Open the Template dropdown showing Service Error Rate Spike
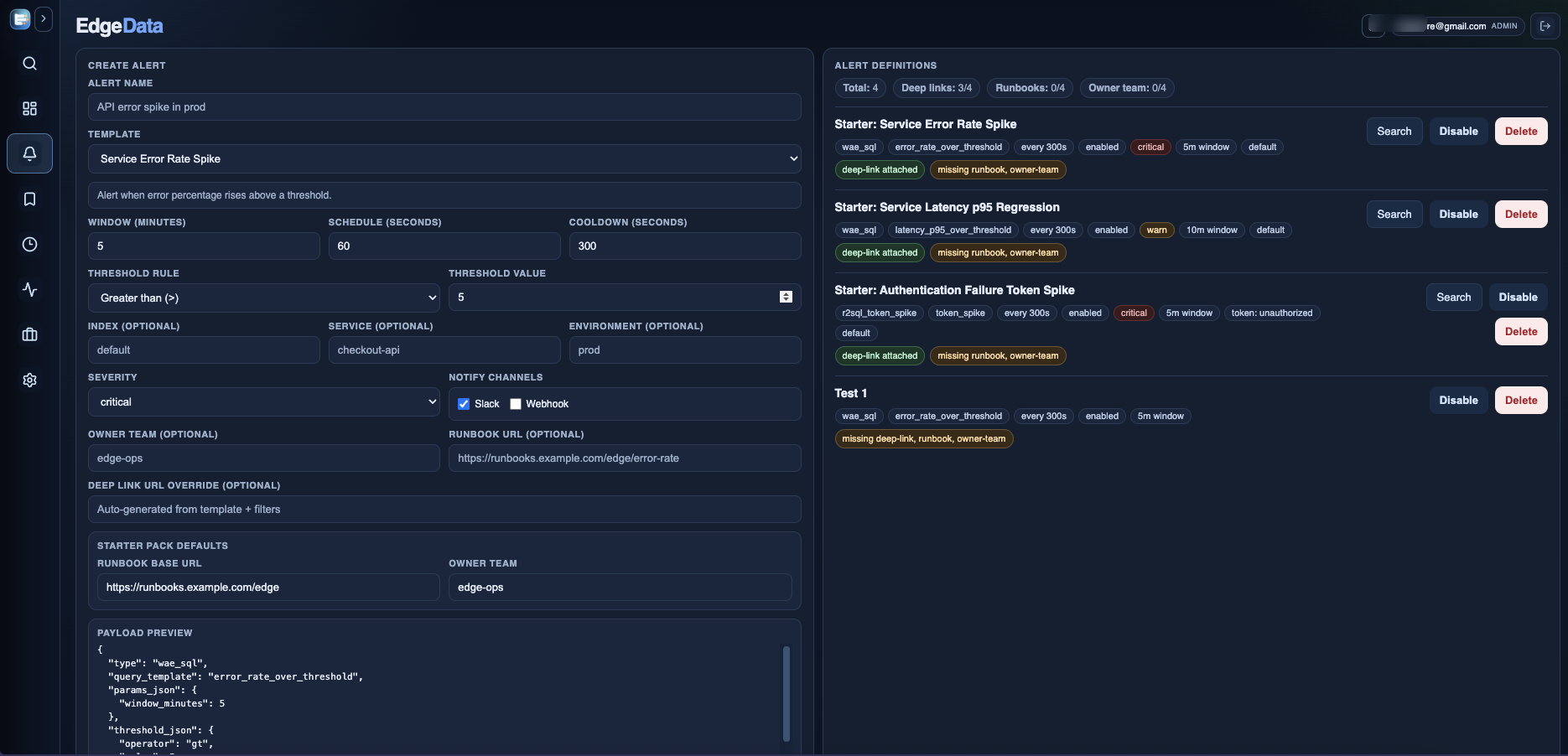 pos(444,158)
